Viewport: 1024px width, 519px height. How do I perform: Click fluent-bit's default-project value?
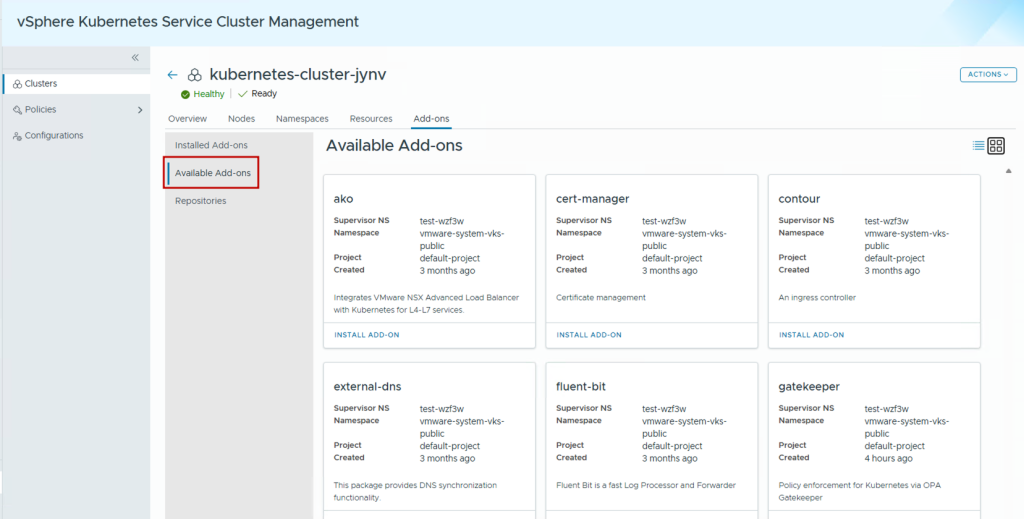[x=672, y=446]
